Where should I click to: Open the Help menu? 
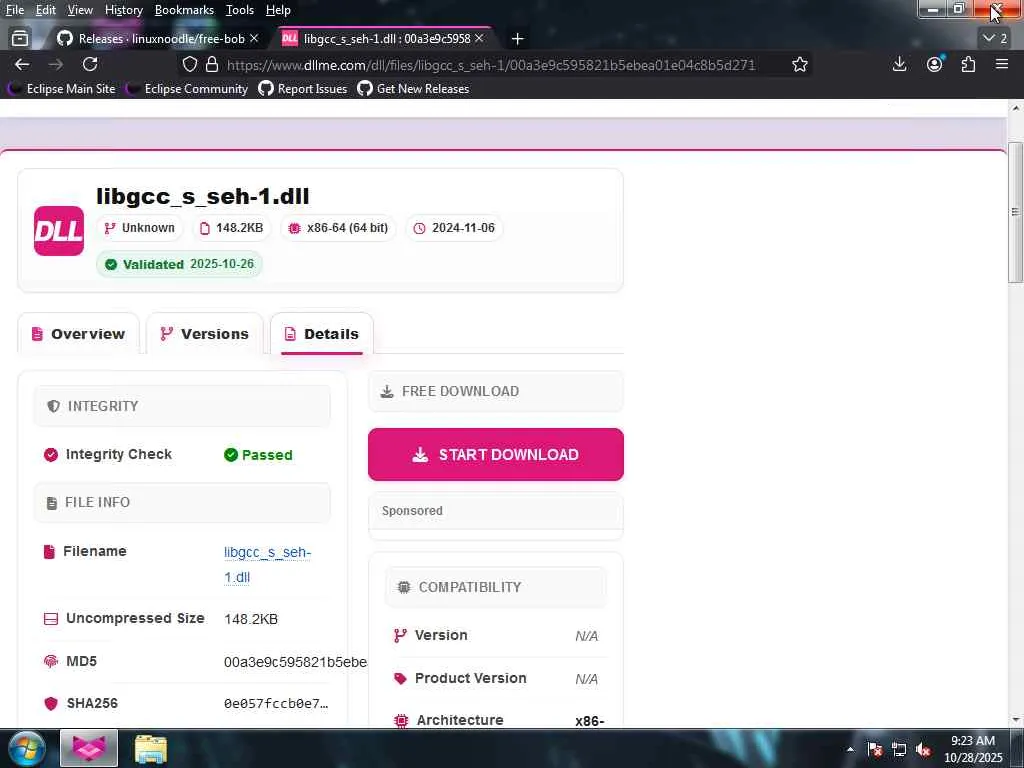point(278,10)
